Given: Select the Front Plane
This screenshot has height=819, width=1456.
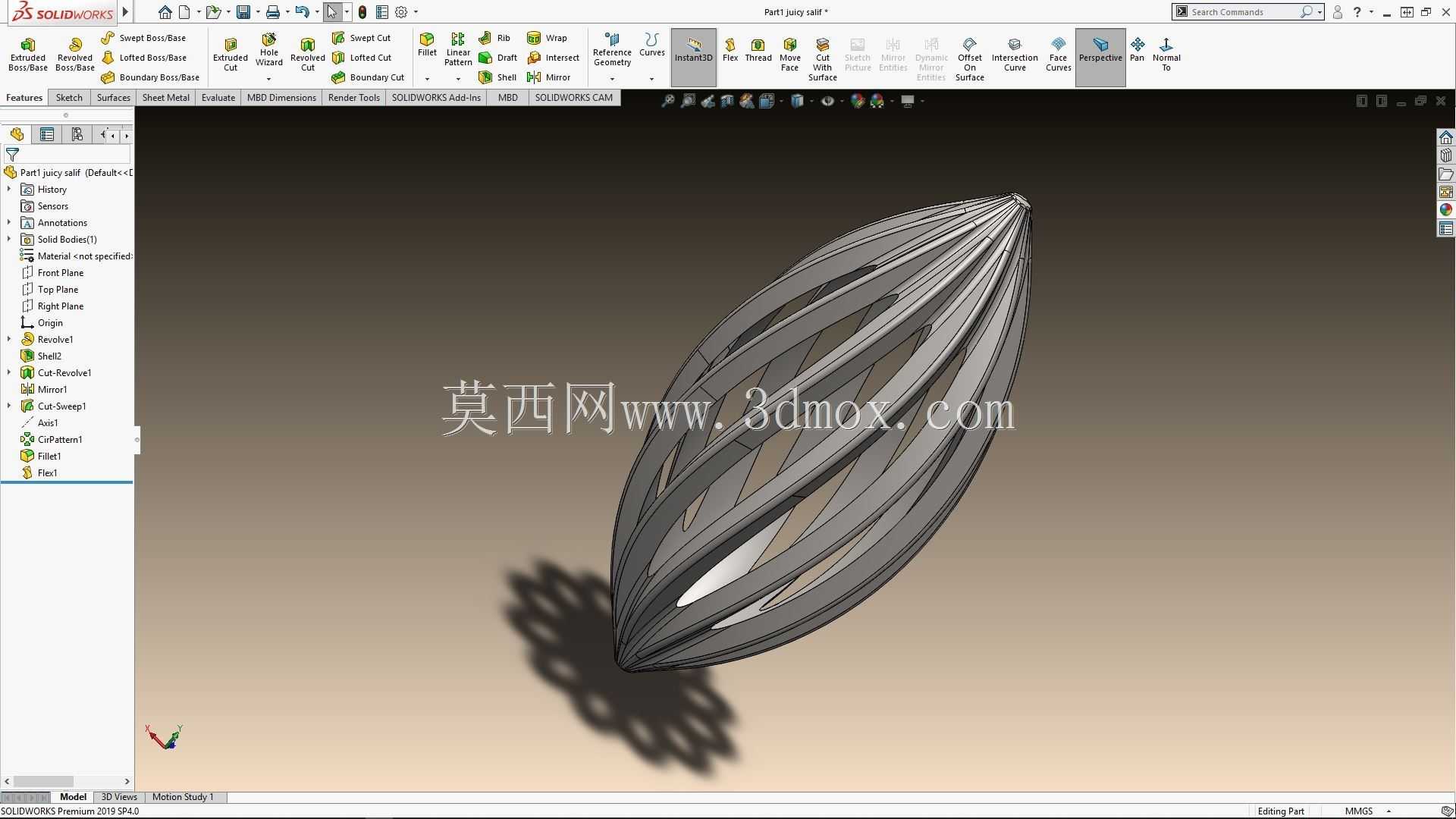Looking at the screenshot, I should point(61,273).
